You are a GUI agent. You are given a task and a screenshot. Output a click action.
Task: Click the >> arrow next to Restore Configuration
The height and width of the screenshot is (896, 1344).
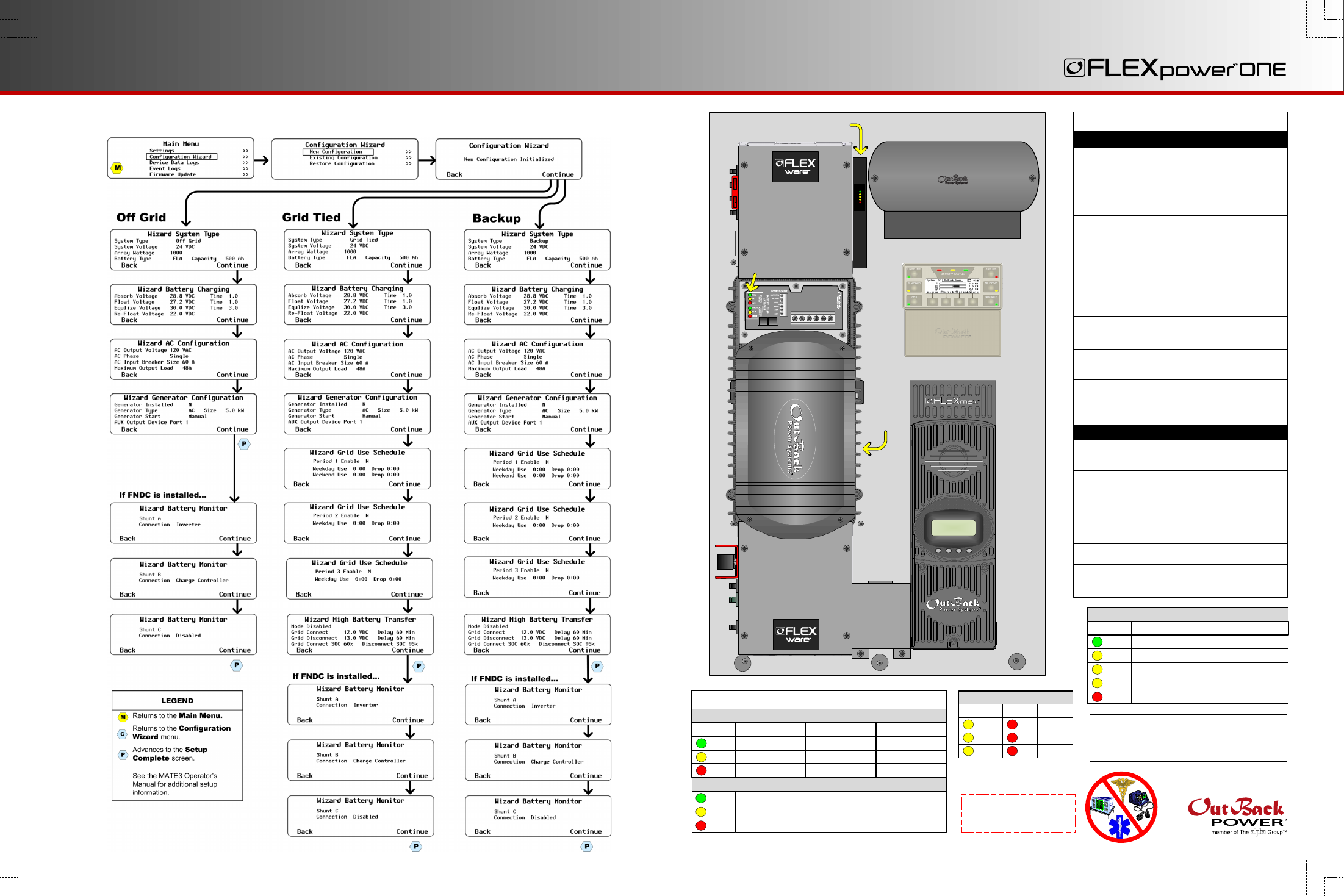coord(408,164)
